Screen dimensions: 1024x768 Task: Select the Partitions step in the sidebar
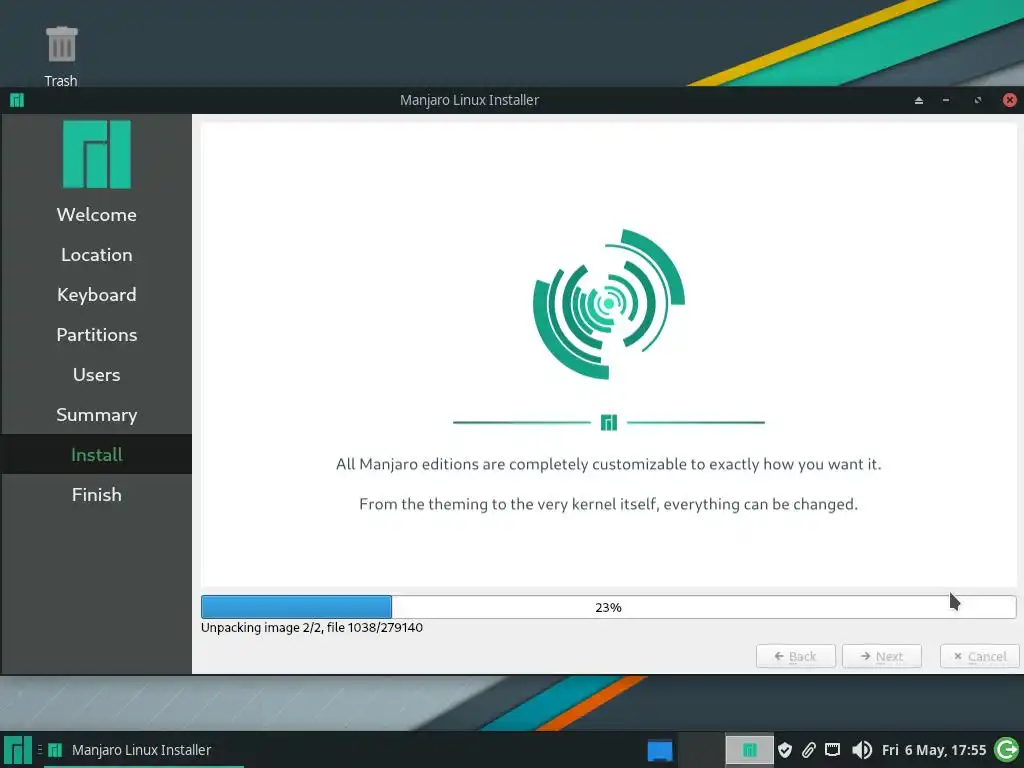(x=97, y=334)
